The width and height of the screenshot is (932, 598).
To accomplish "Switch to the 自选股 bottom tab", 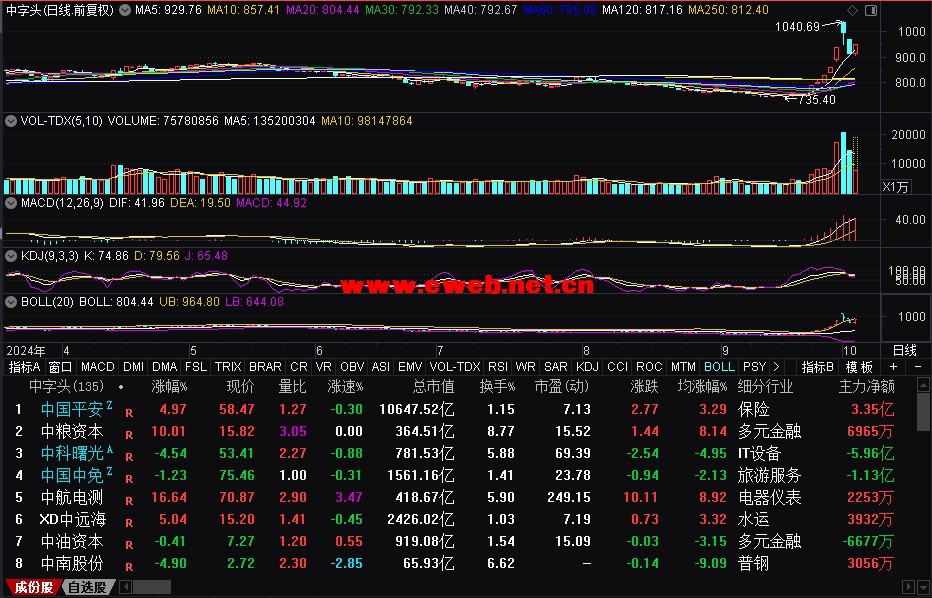I will tap(88, 587).
